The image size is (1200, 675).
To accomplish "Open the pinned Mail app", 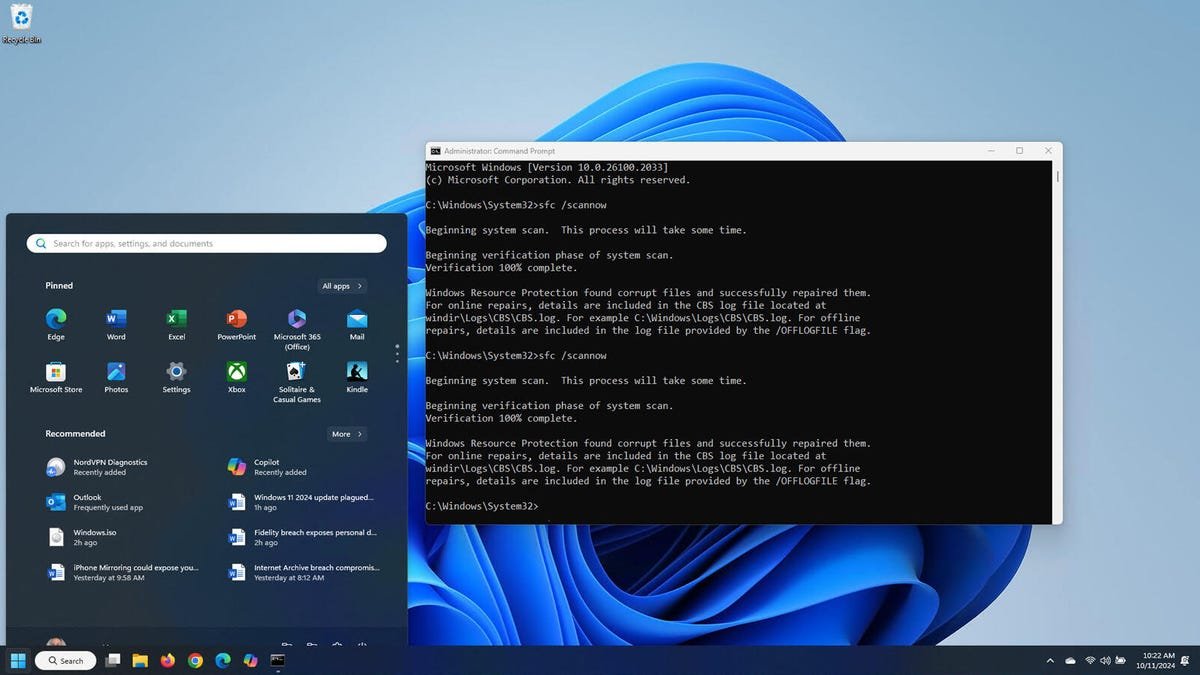I will (x=357, y=324).
